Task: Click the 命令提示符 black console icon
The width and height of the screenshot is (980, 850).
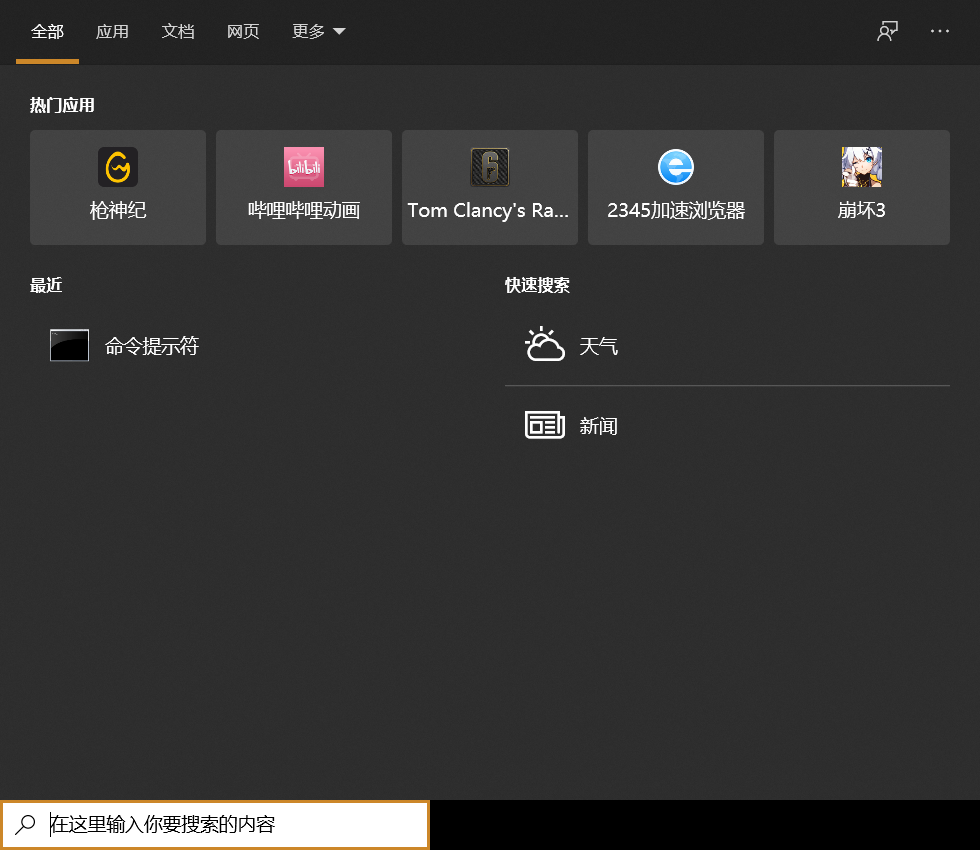Action: 69,345
